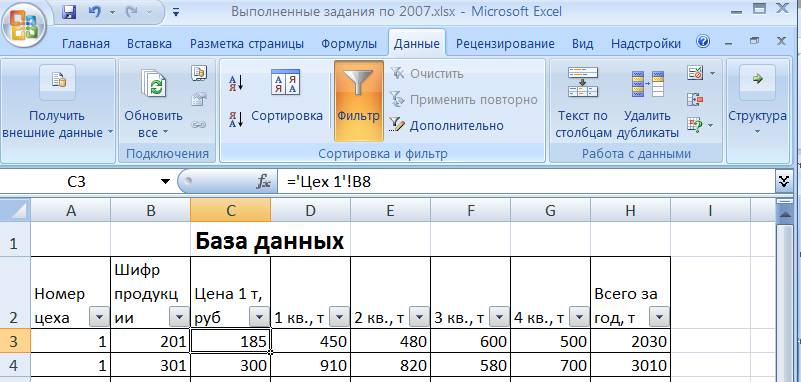Image resolution: width=801 pixels, height=382 pixels.
Task: Open the Name Box dropdown arrow
Action: [x=165, y=182]
